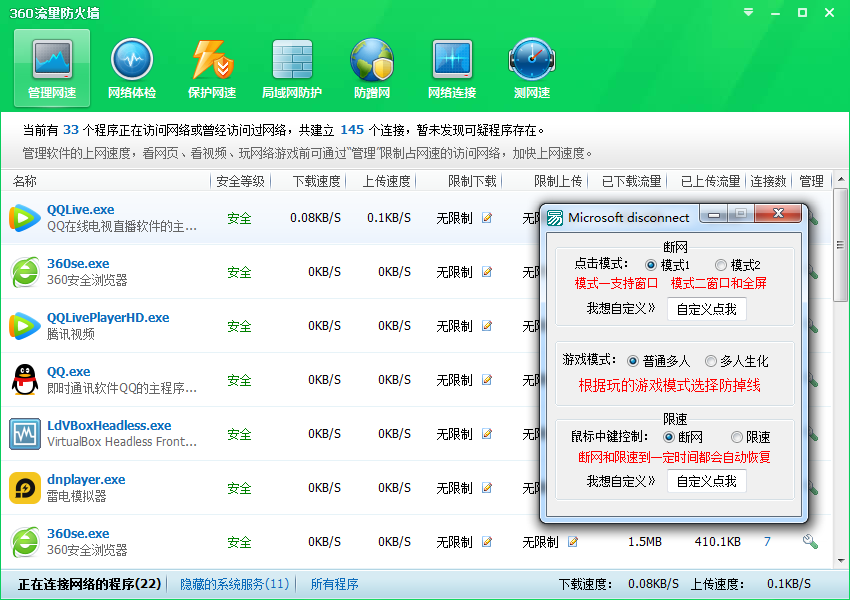This screenshot has width=850, height=600.
Task: Click the program list scrollbar down arrow
Action: [x=841, y=560]
